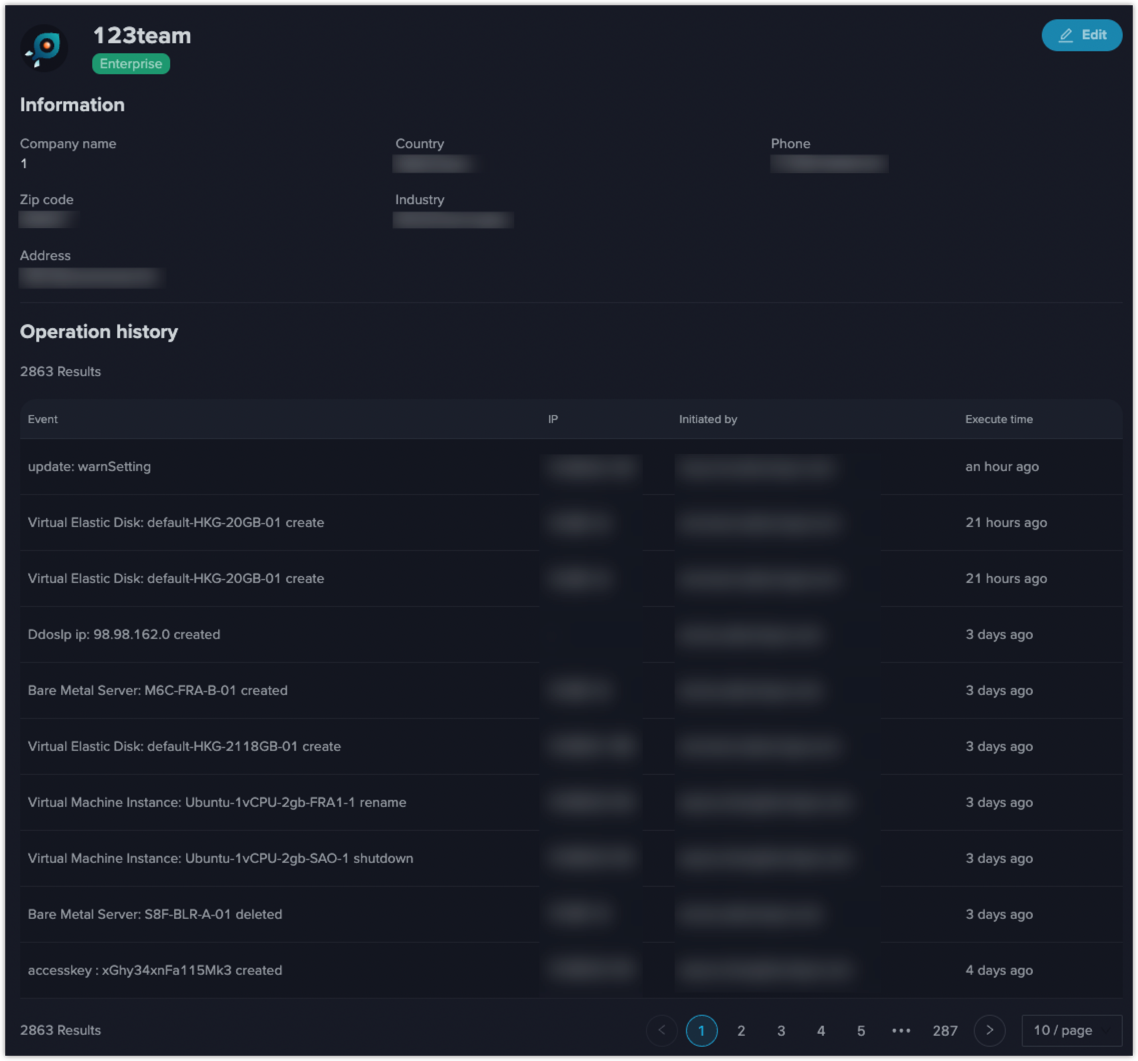Jump to last page 287
Viewport: 1138px width, 1061px height.
click(945, 1030)
